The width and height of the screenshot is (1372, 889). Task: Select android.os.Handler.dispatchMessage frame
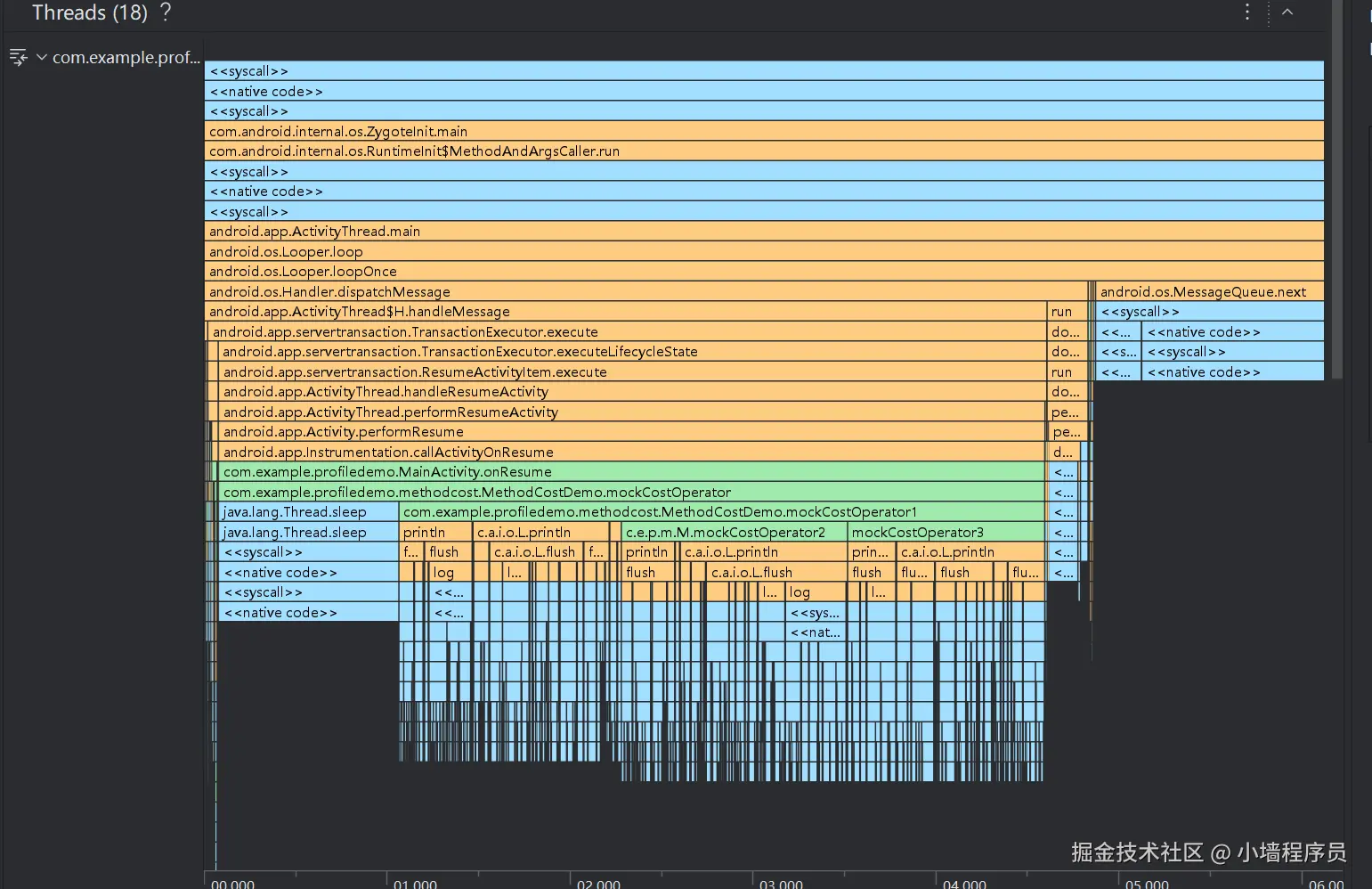[645, 291]
